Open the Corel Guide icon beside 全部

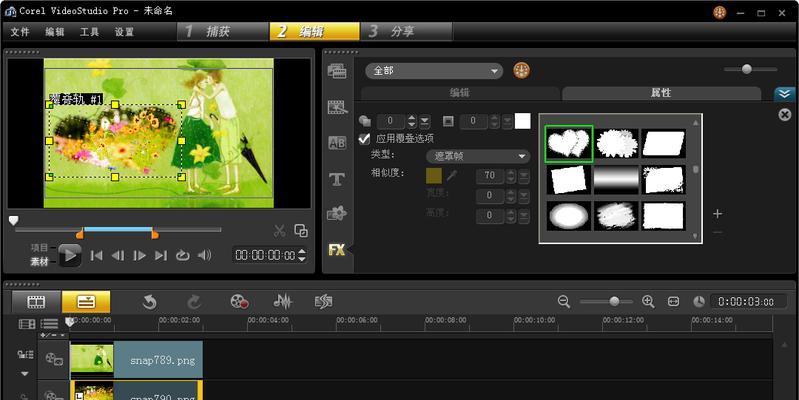click(x=521, y=70)
